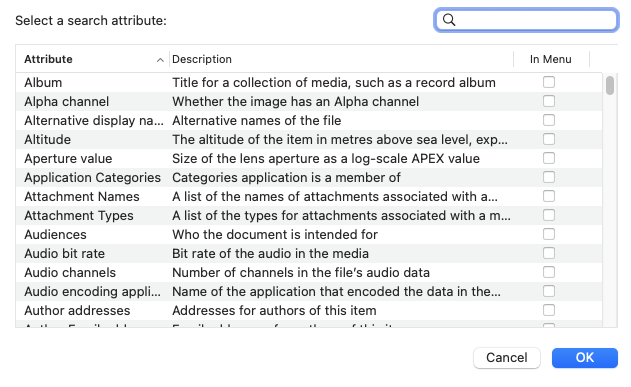Click the In Menu column header
The image size is (631, 387).
click(x=551, y=59)
